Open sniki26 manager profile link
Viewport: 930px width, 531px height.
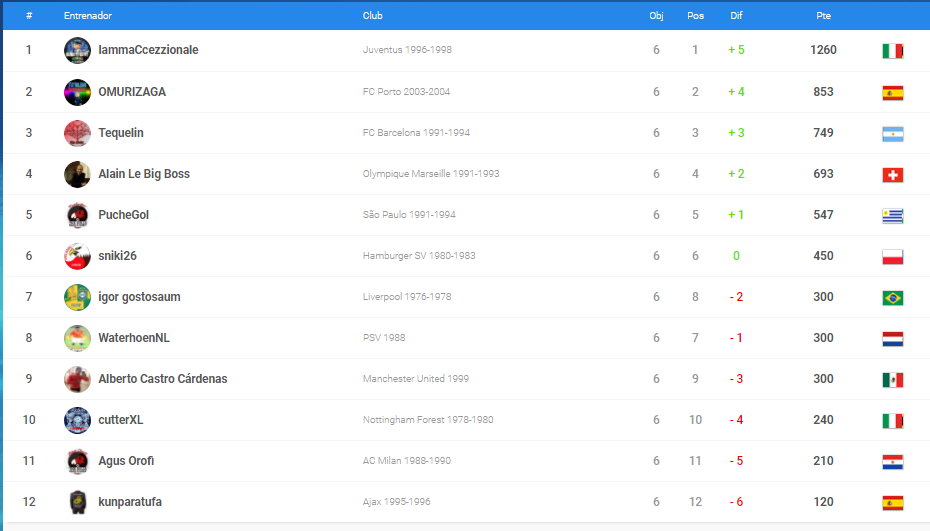point(117,256)
